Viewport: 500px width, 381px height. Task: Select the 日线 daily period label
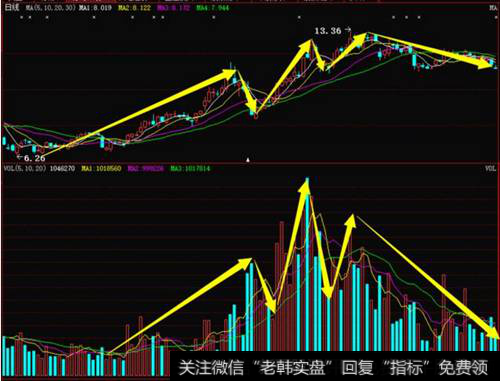pyautogui.click(x=12, y=7)
